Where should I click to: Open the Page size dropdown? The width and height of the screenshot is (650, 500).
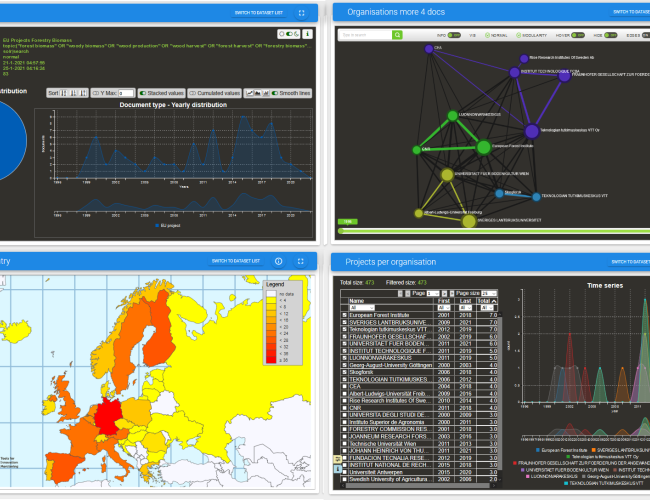[489, 294]
